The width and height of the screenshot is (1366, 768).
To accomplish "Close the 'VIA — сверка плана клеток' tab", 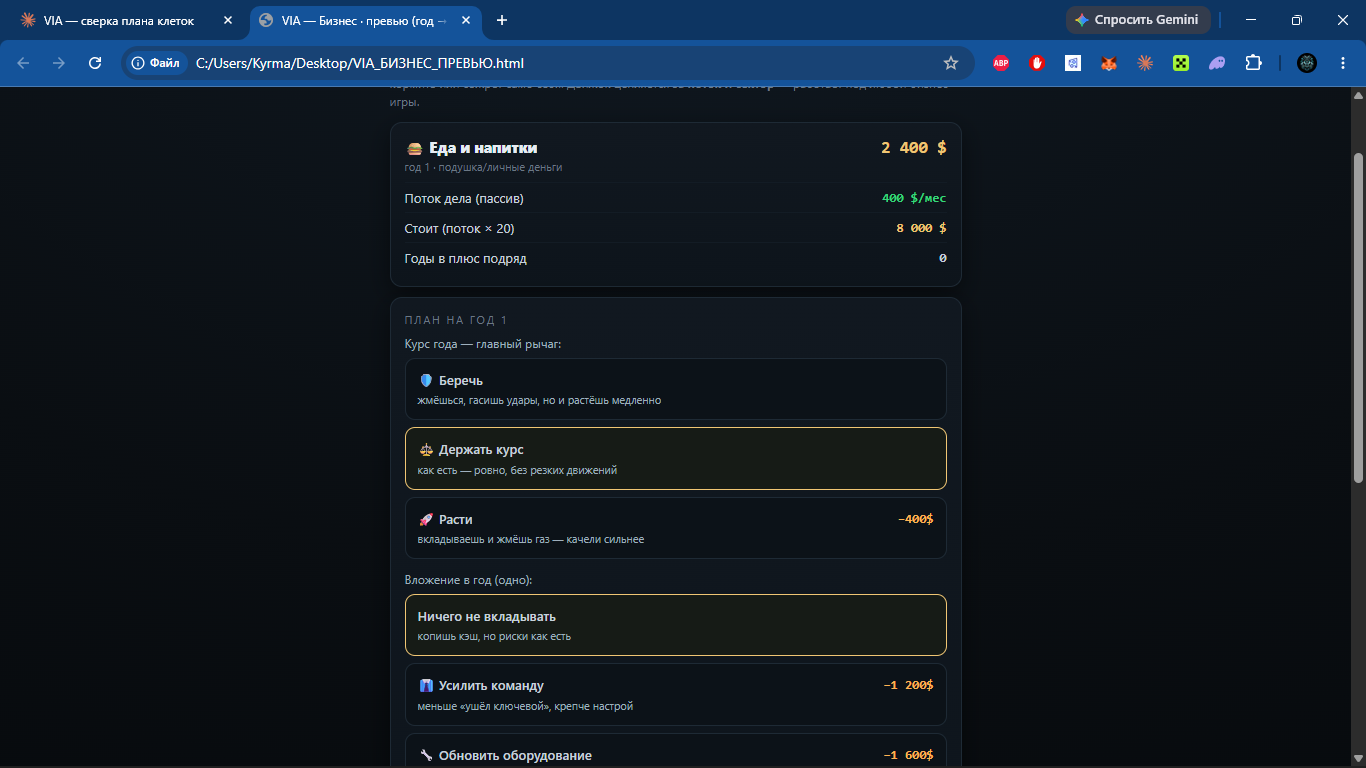I will click(x=228, y=20).
